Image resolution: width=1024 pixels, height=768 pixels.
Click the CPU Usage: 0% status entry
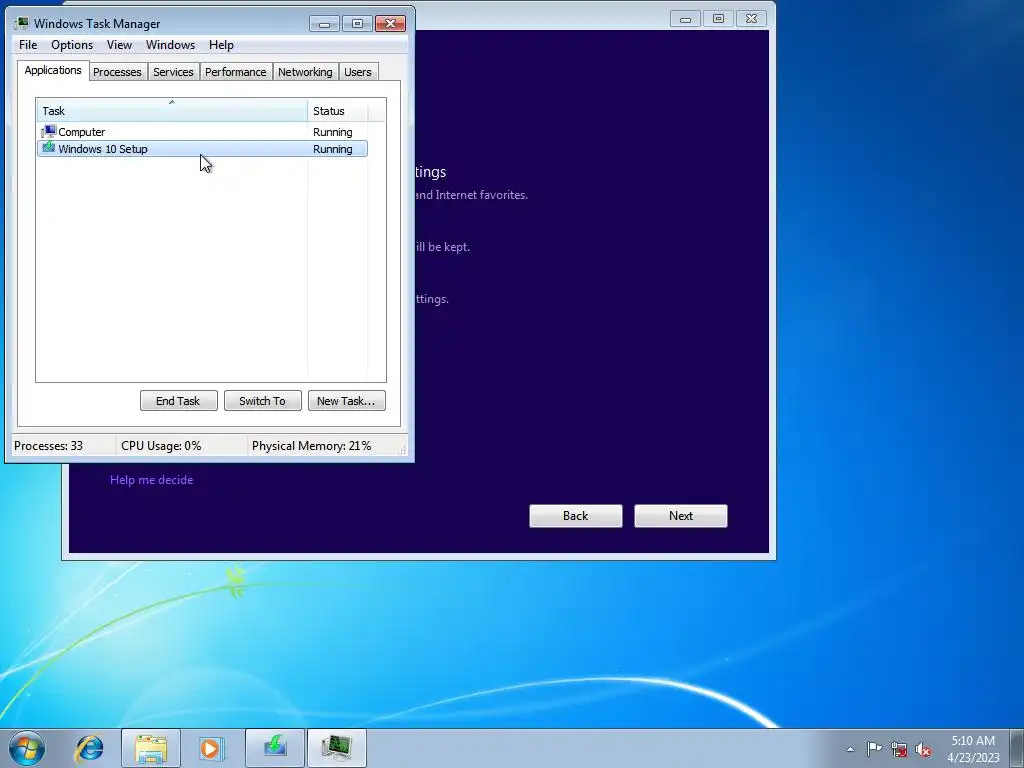click(161, 446)
